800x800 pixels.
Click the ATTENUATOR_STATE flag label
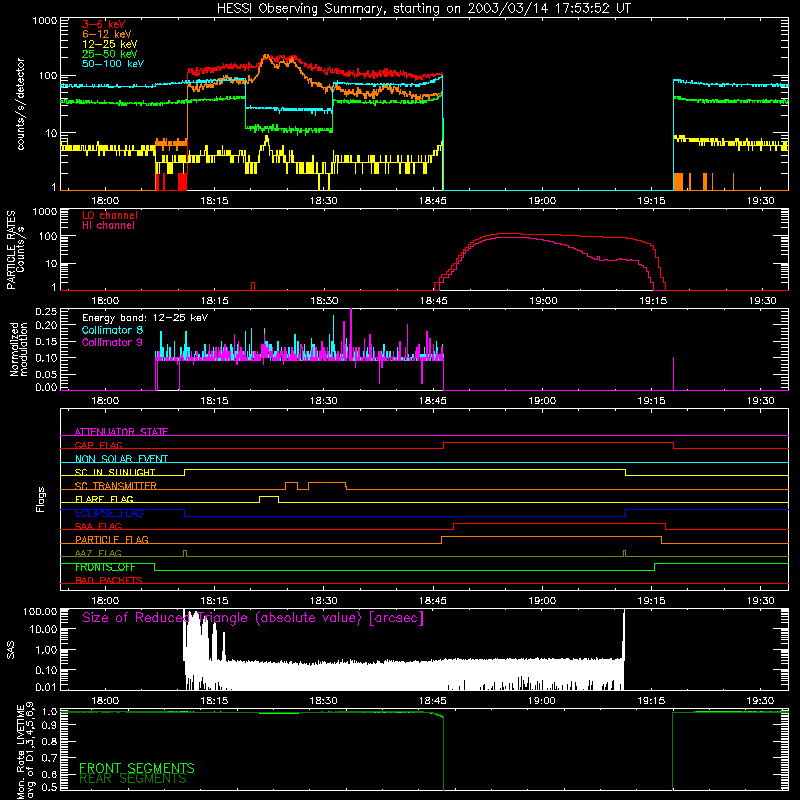[121, 432]
